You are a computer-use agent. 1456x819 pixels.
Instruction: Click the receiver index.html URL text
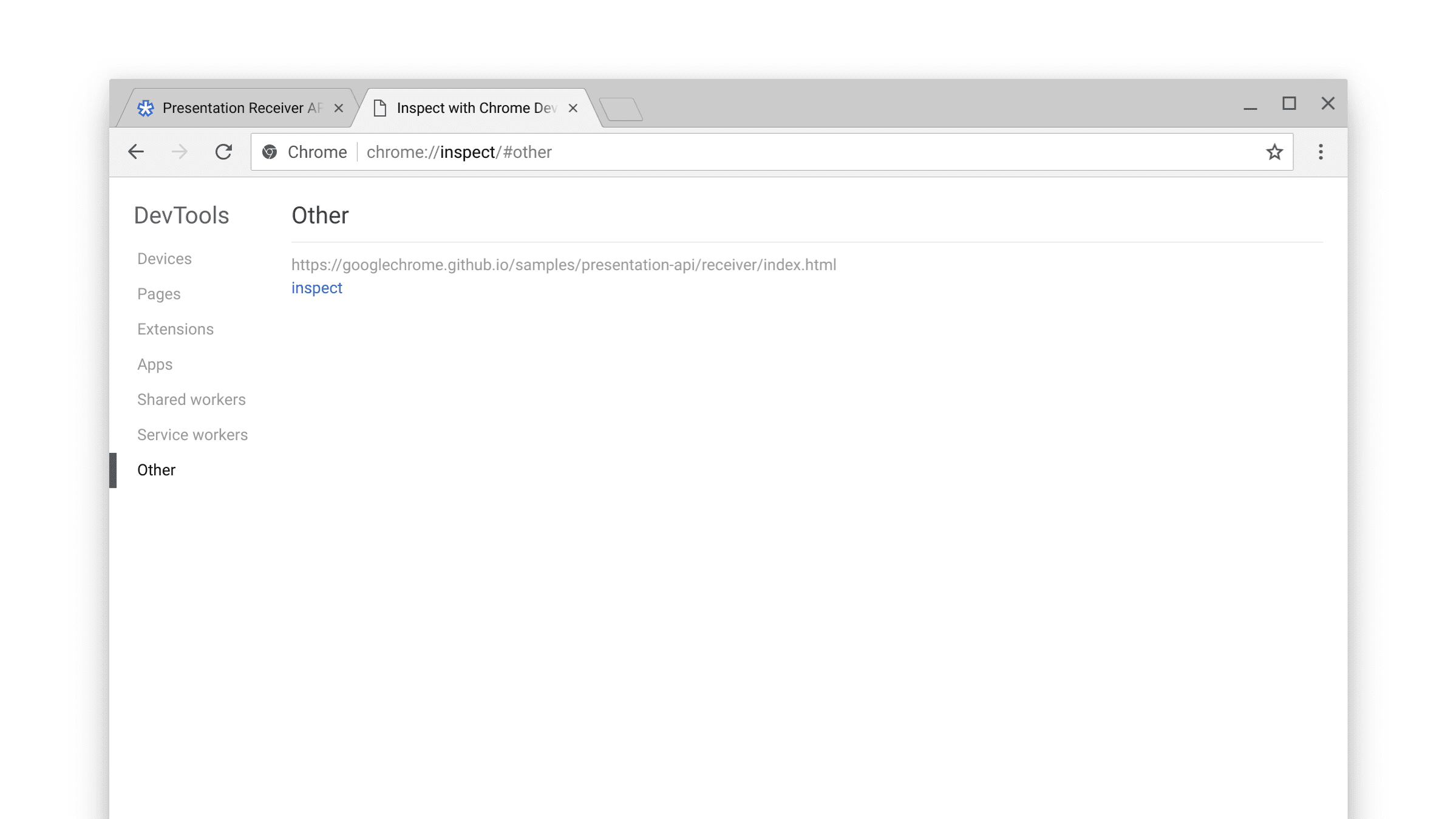(564, 264)
